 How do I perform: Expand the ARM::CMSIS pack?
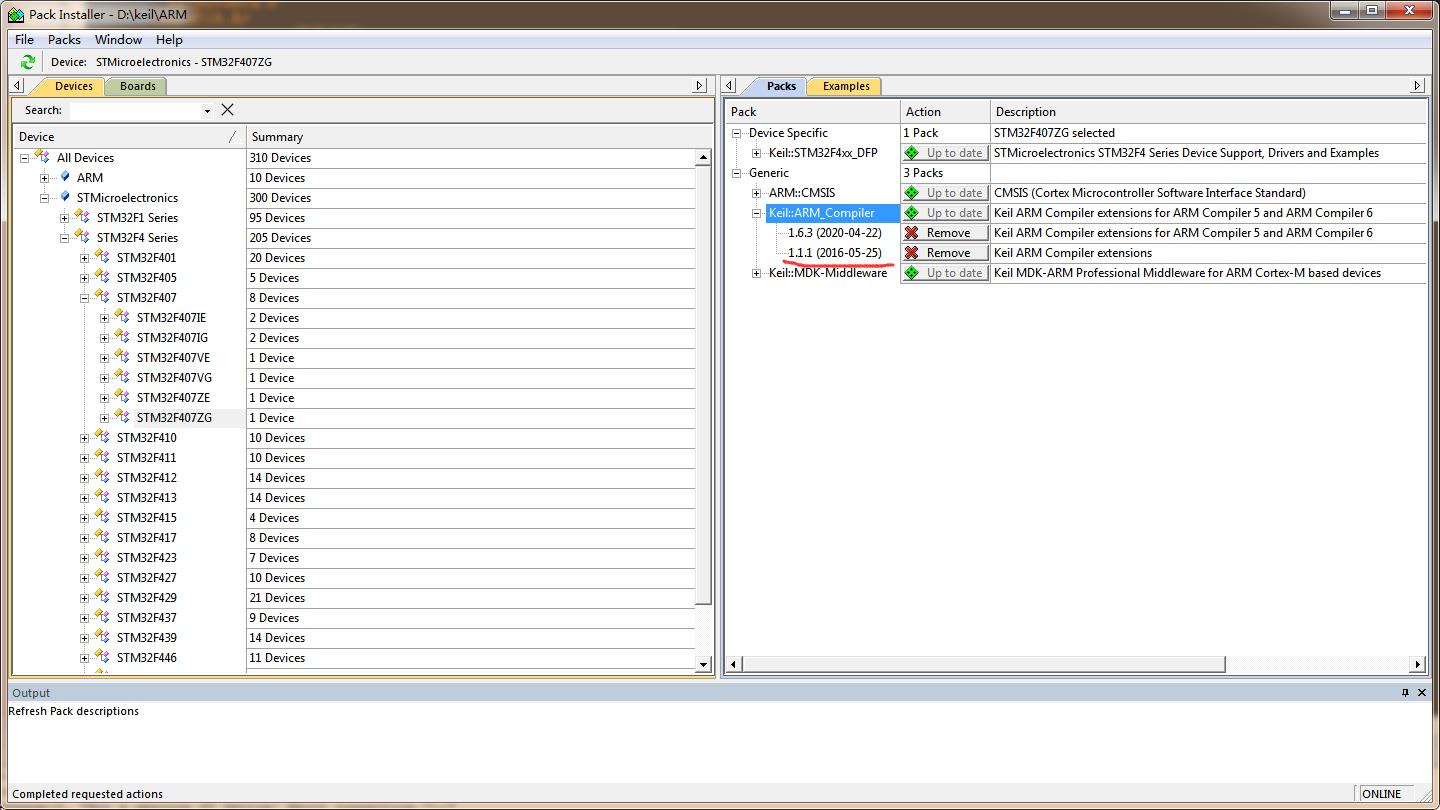point(757,193)
